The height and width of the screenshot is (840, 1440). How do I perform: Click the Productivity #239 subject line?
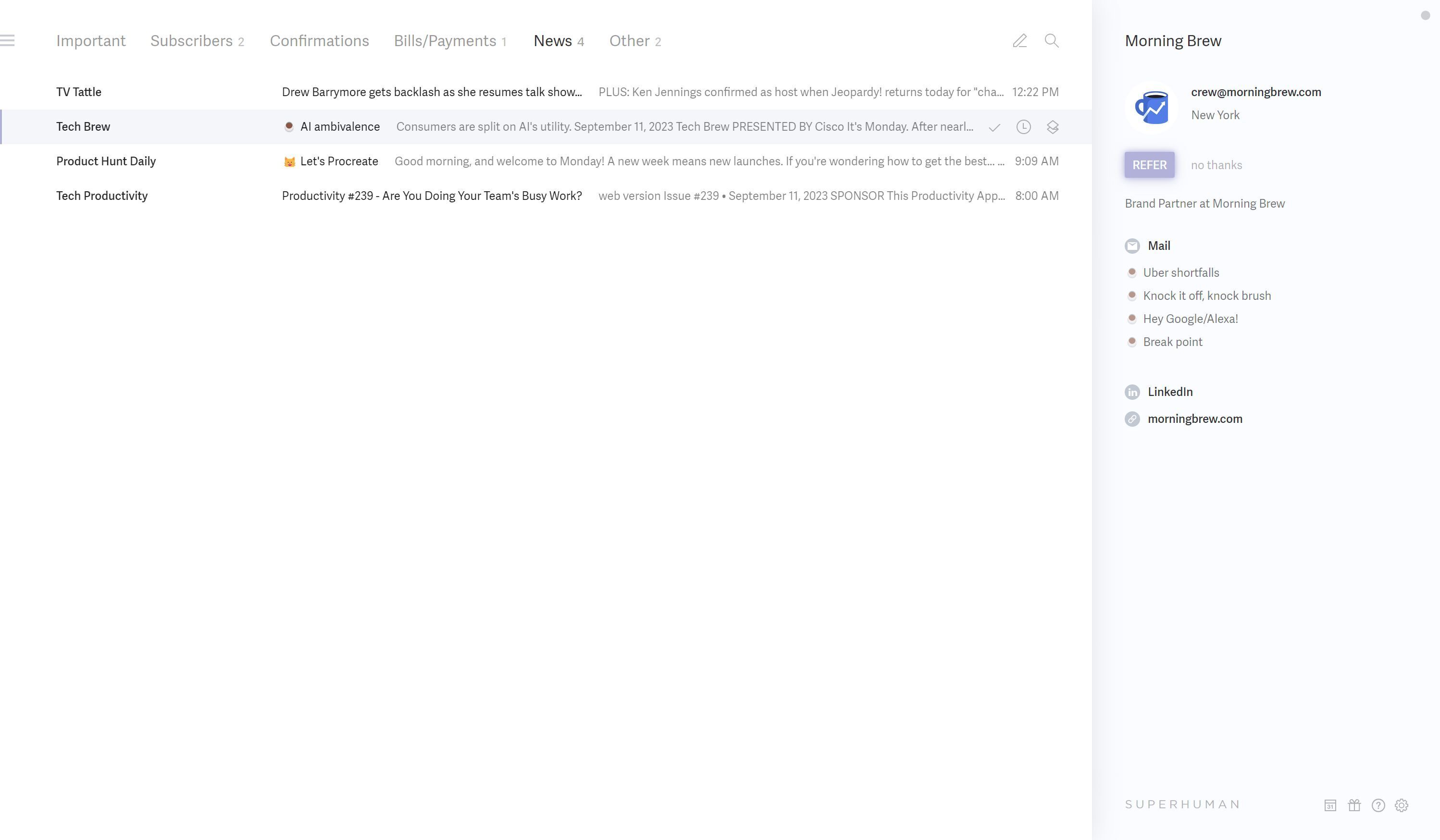click(x=432, y=196)
